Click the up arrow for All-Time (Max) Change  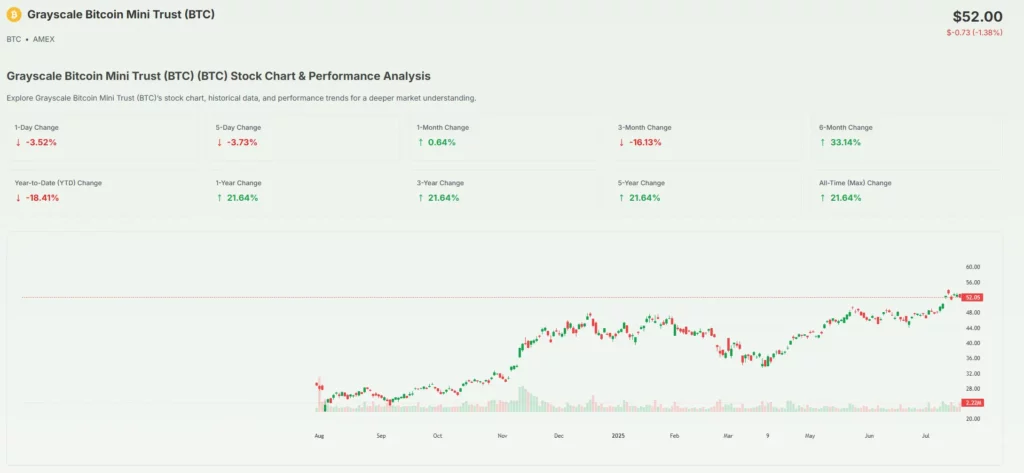824,198
